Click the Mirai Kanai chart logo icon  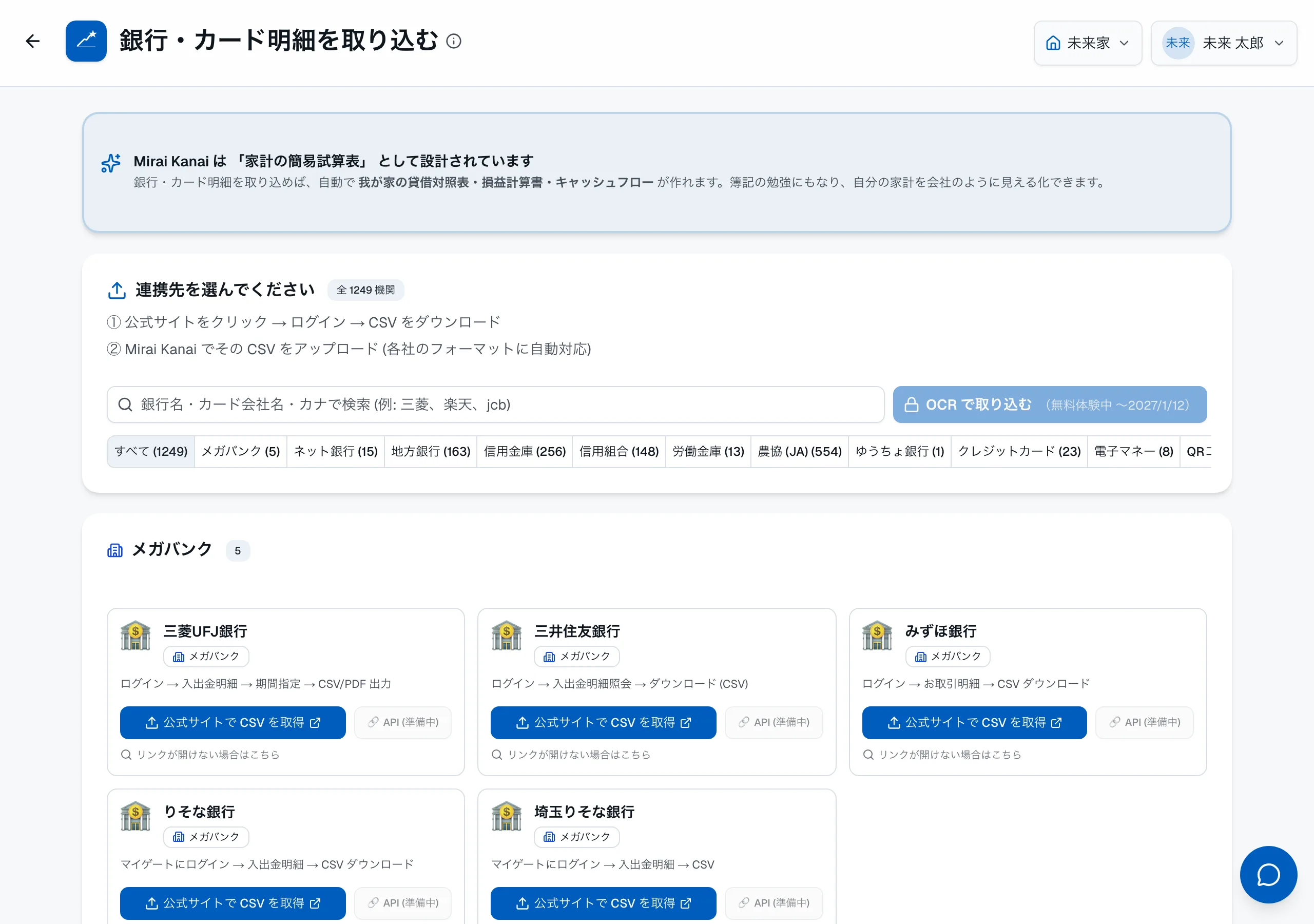click(x=86, y=41)
